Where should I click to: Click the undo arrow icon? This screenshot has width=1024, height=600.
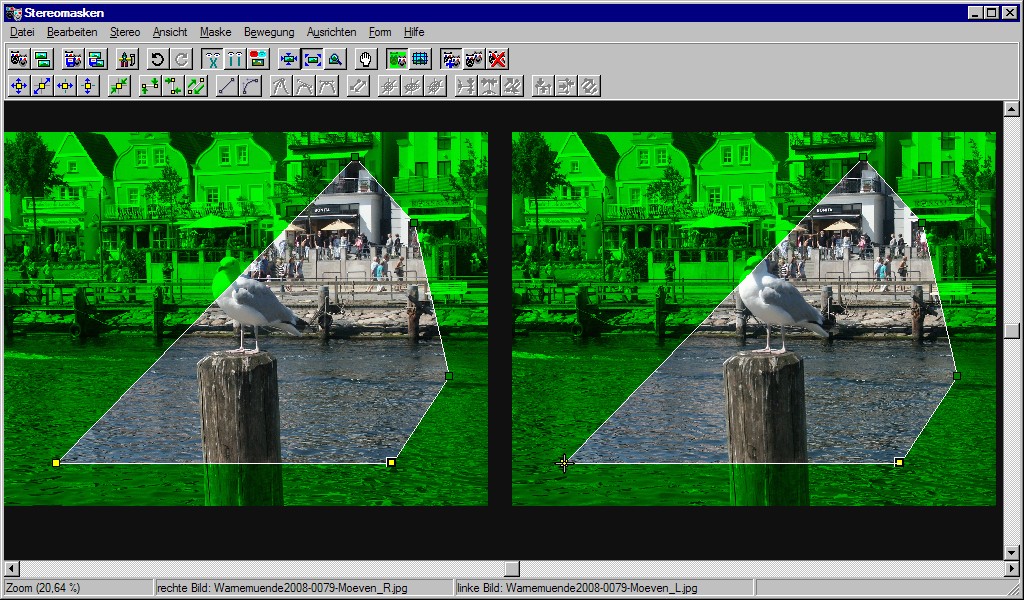tap(157, 59)
